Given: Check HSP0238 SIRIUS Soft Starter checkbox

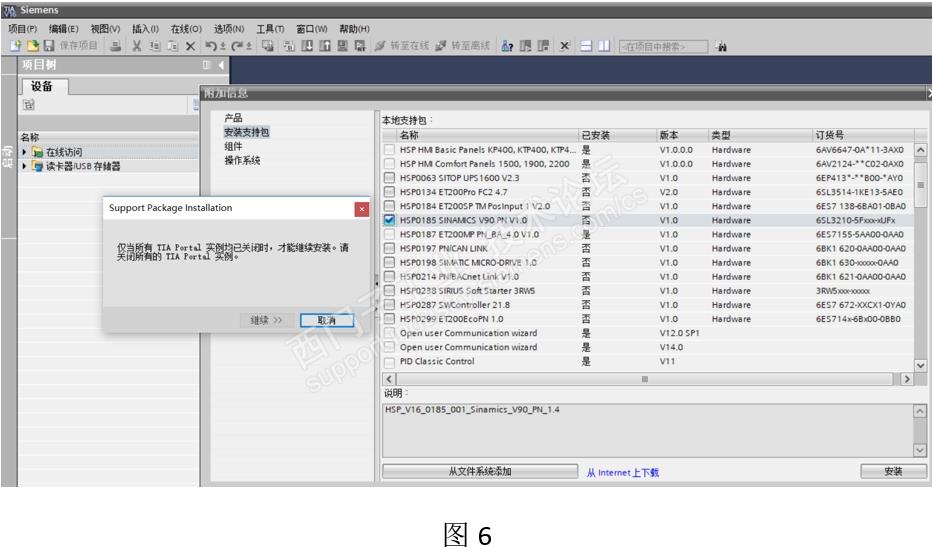Looking at the screenshot, I should coord(389,290).
